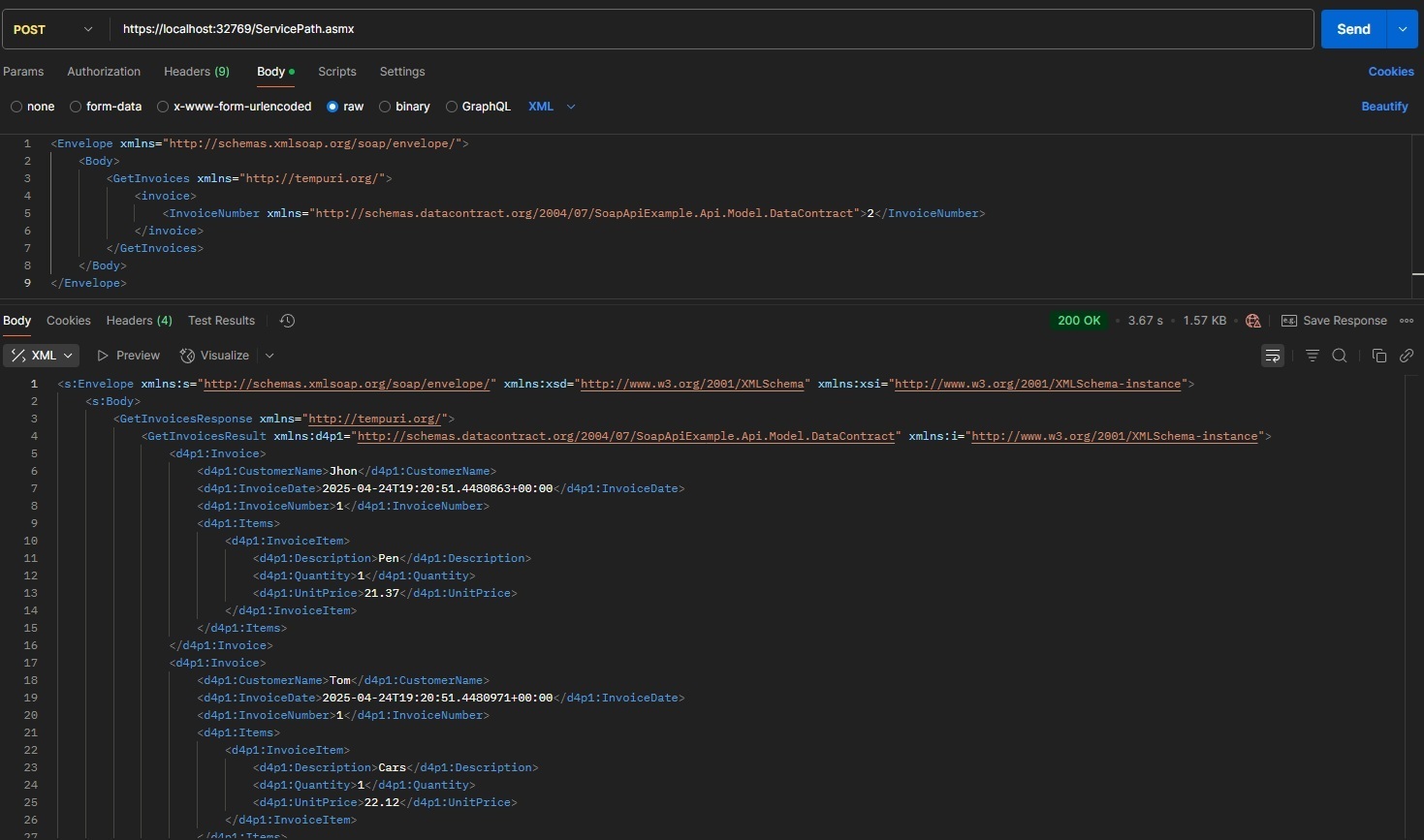Open the response XML format dropdown

click(x=42, y=356)
